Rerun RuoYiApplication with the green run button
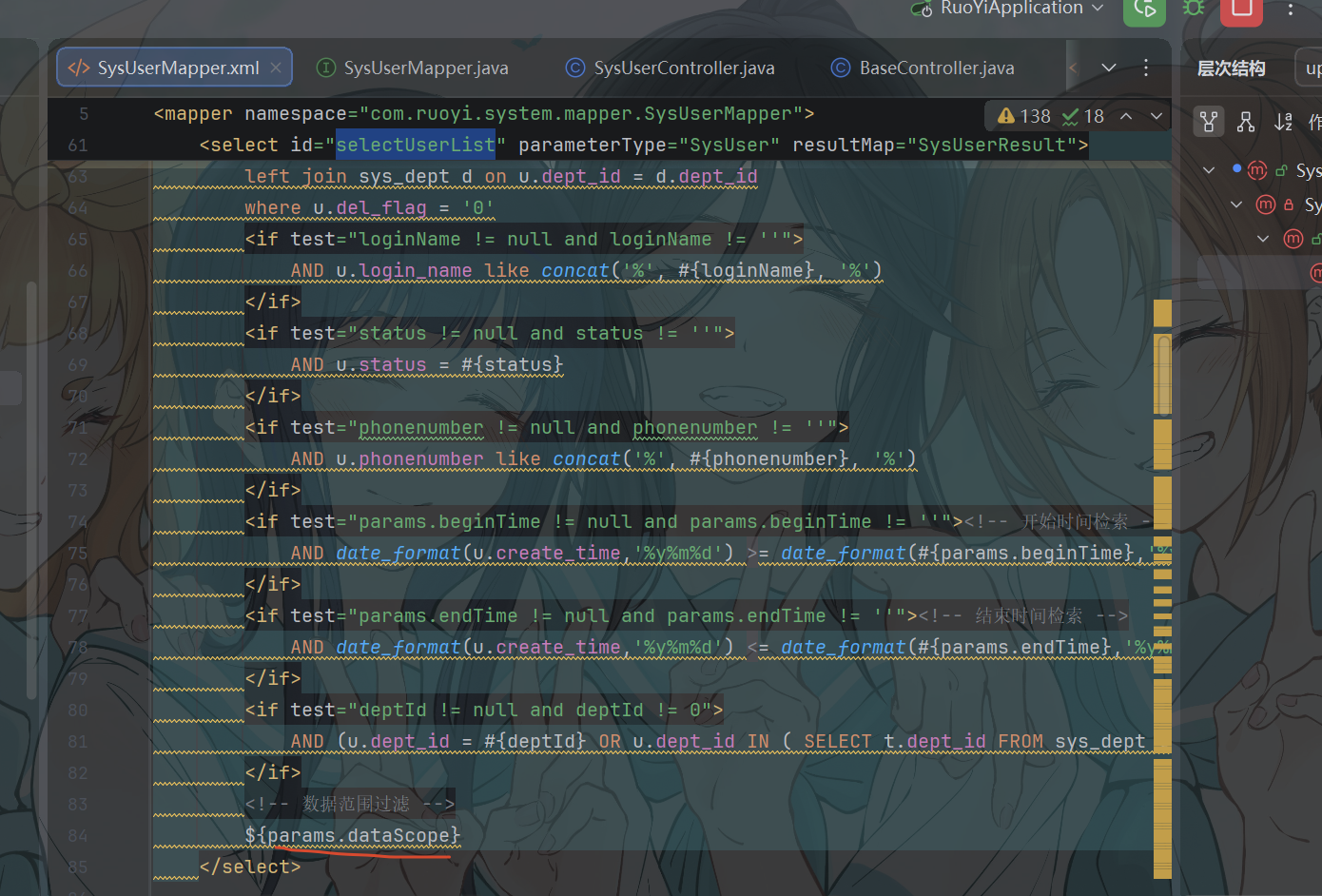1322x896 pixels. pos(1144,10)
